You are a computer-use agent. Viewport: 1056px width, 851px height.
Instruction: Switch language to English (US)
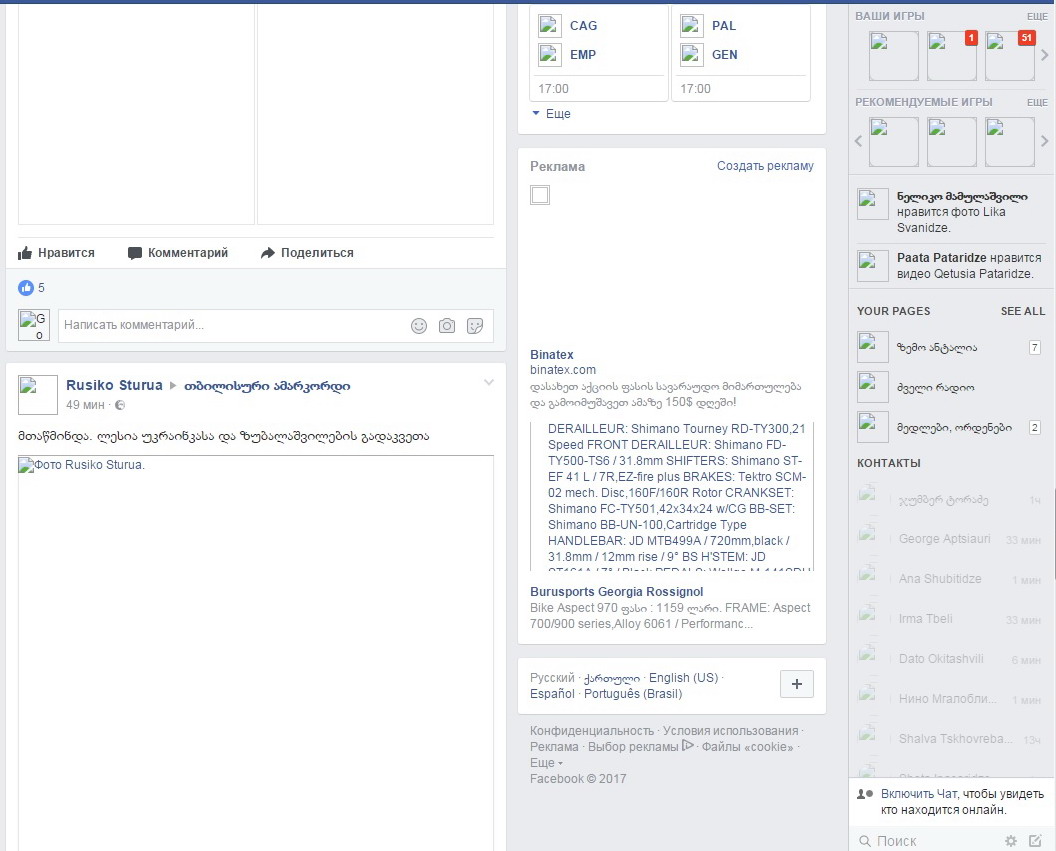[x=684, y=677]
